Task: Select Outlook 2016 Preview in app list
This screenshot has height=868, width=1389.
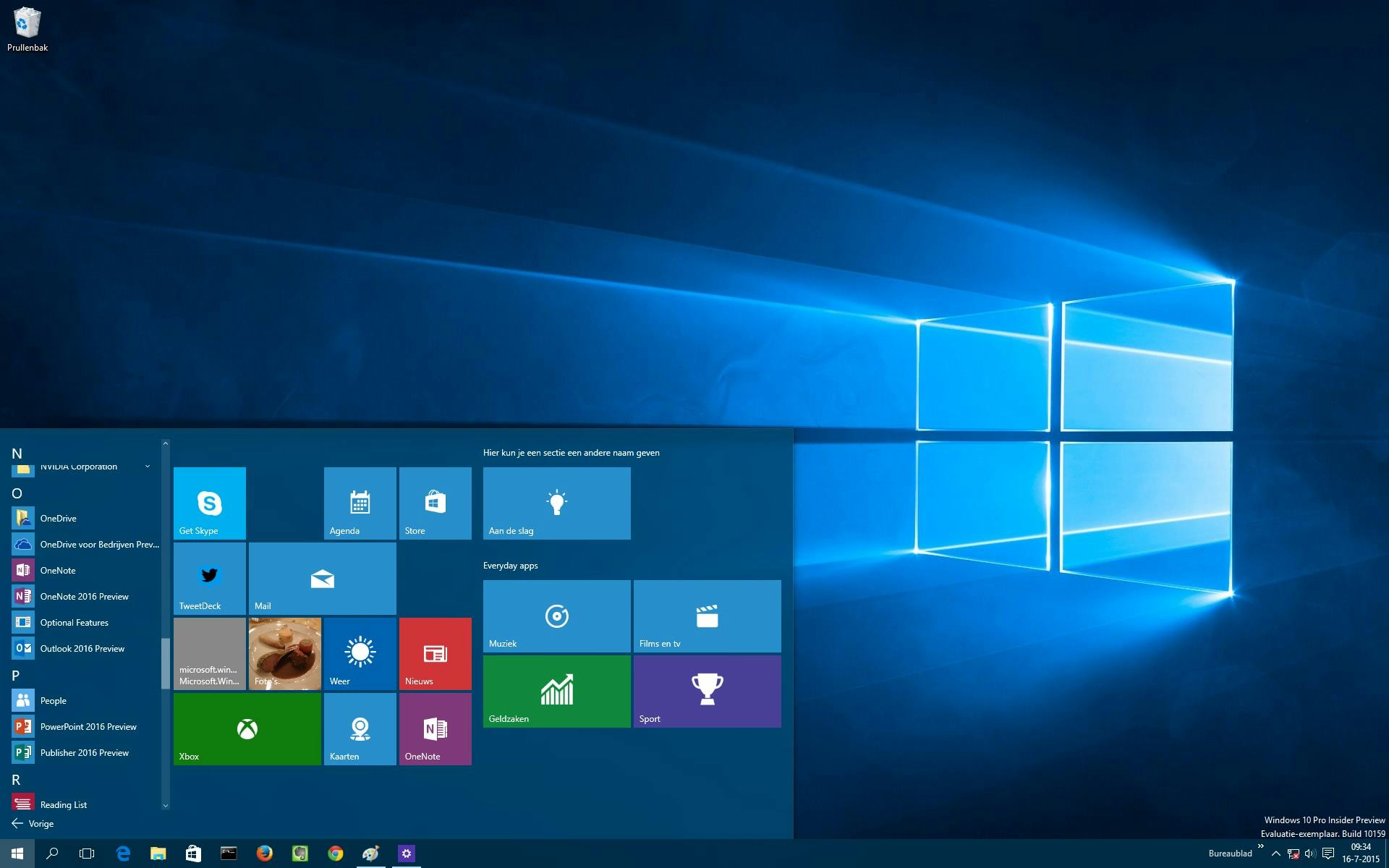Action: click(x=82, y=648)
